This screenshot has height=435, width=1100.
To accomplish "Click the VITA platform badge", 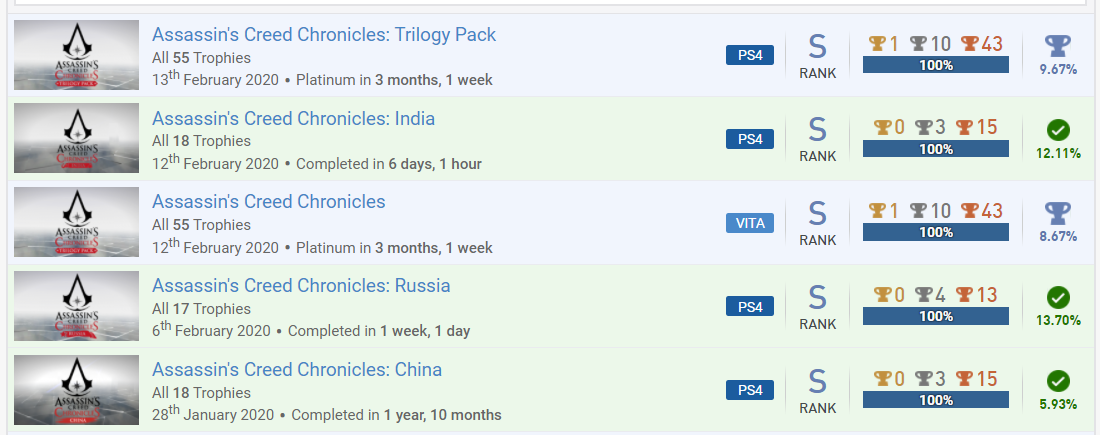I will pos(750,223).
